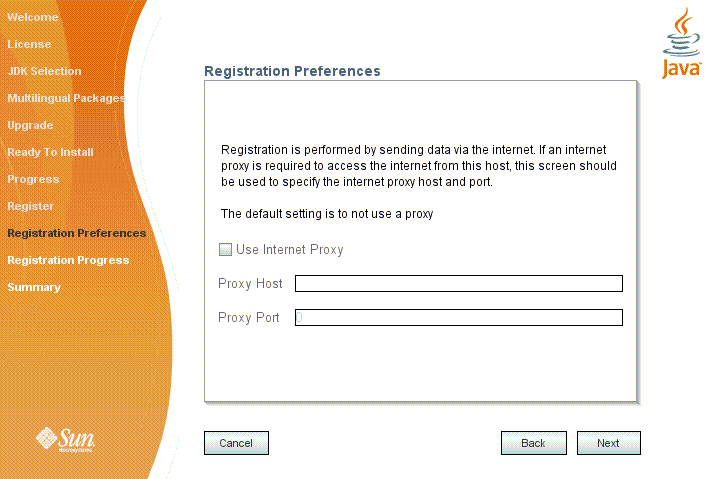Viewport: 718px width, 479px height.
Task: Click the Registration Preferences heading
Action: pos(292,71)
